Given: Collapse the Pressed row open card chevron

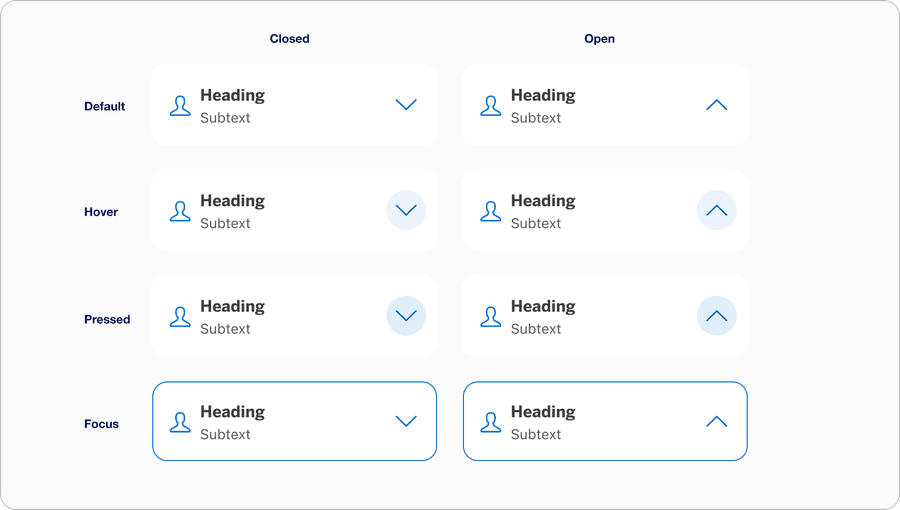Looking at the screenshot, I should (716, 316).
